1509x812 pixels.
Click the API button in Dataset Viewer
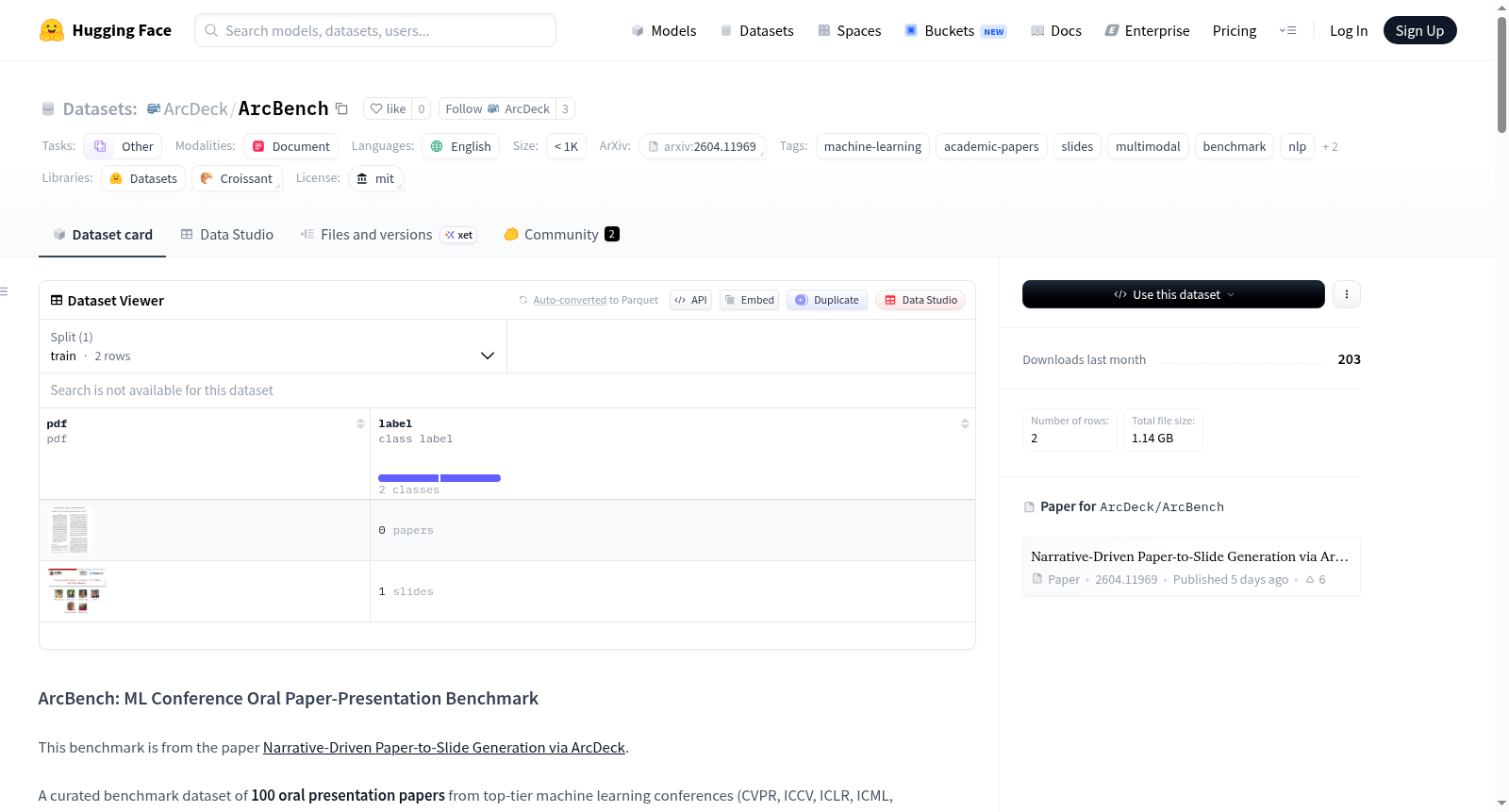click(x=690, y=300)
